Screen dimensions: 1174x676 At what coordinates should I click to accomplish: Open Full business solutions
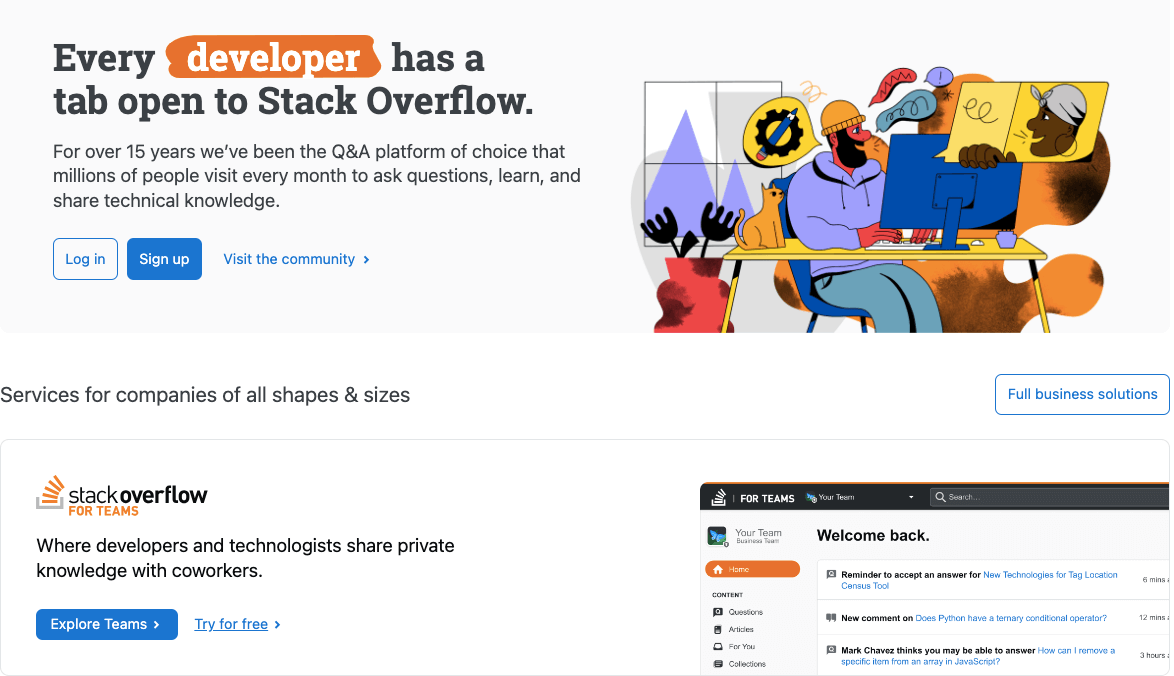[x=1081, y=394]
